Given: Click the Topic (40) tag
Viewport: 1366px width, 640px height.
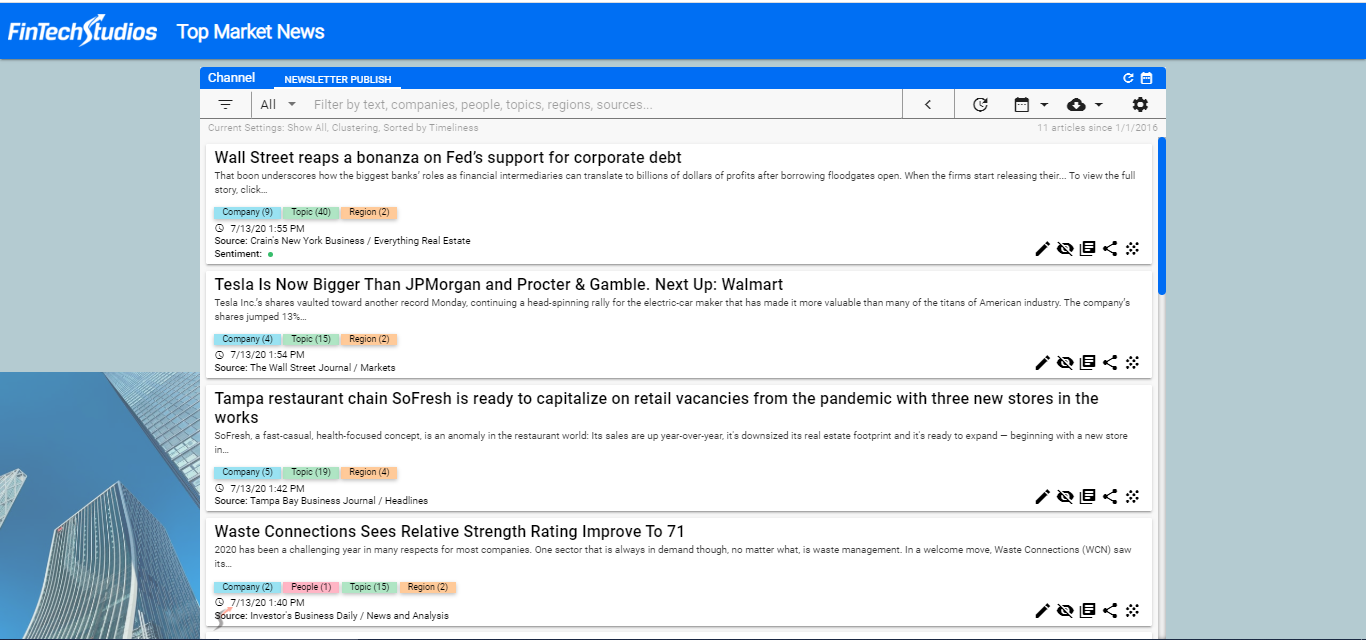Looking at the screenshot, I should coord(310,213).
